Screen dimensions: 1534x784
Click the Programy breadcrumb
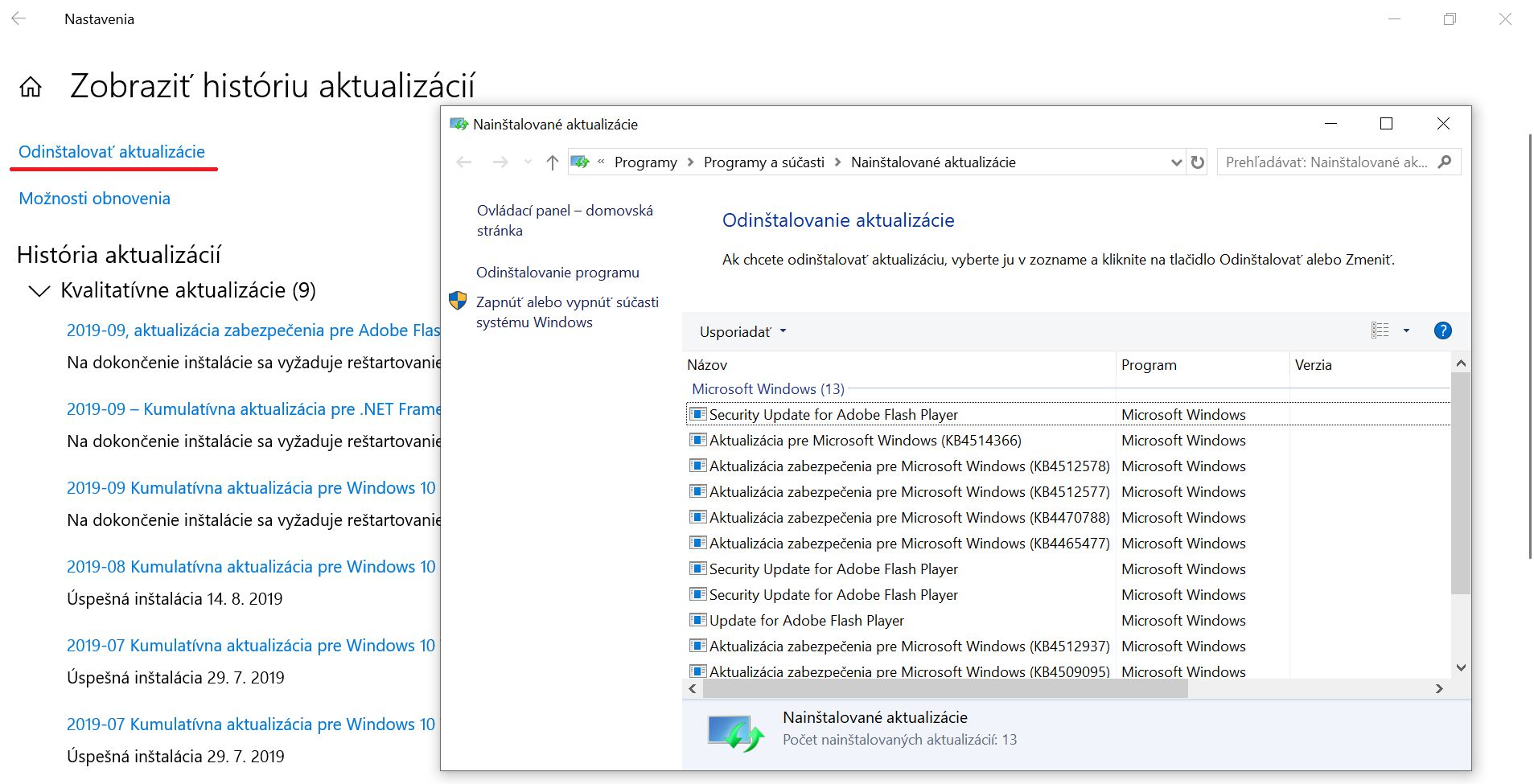pyautogui.click(x=645, y=162)
